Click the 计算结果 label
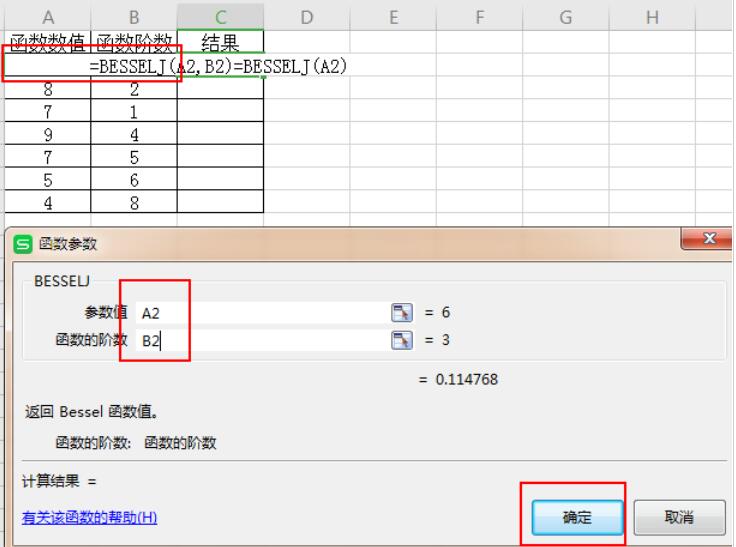736x547 pixels. click(x=51, y=481)
